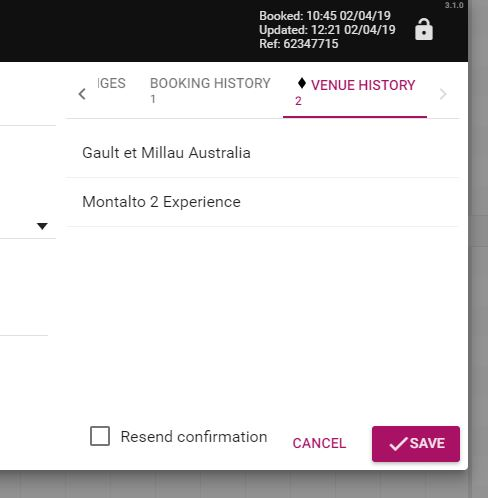Open the Gault et Millau Australia entry
This screenshot has height=498, width=488.
coord(262,153)
